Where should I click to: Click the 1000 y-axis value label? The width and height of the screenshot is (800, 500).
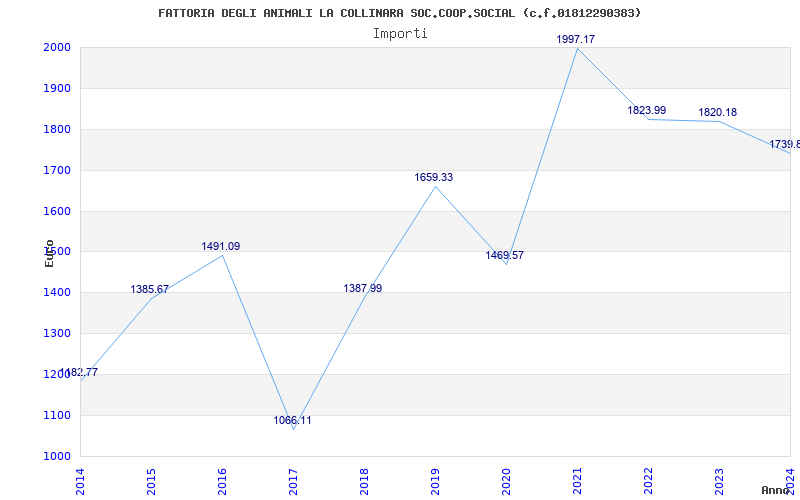[x=57, y=456]
